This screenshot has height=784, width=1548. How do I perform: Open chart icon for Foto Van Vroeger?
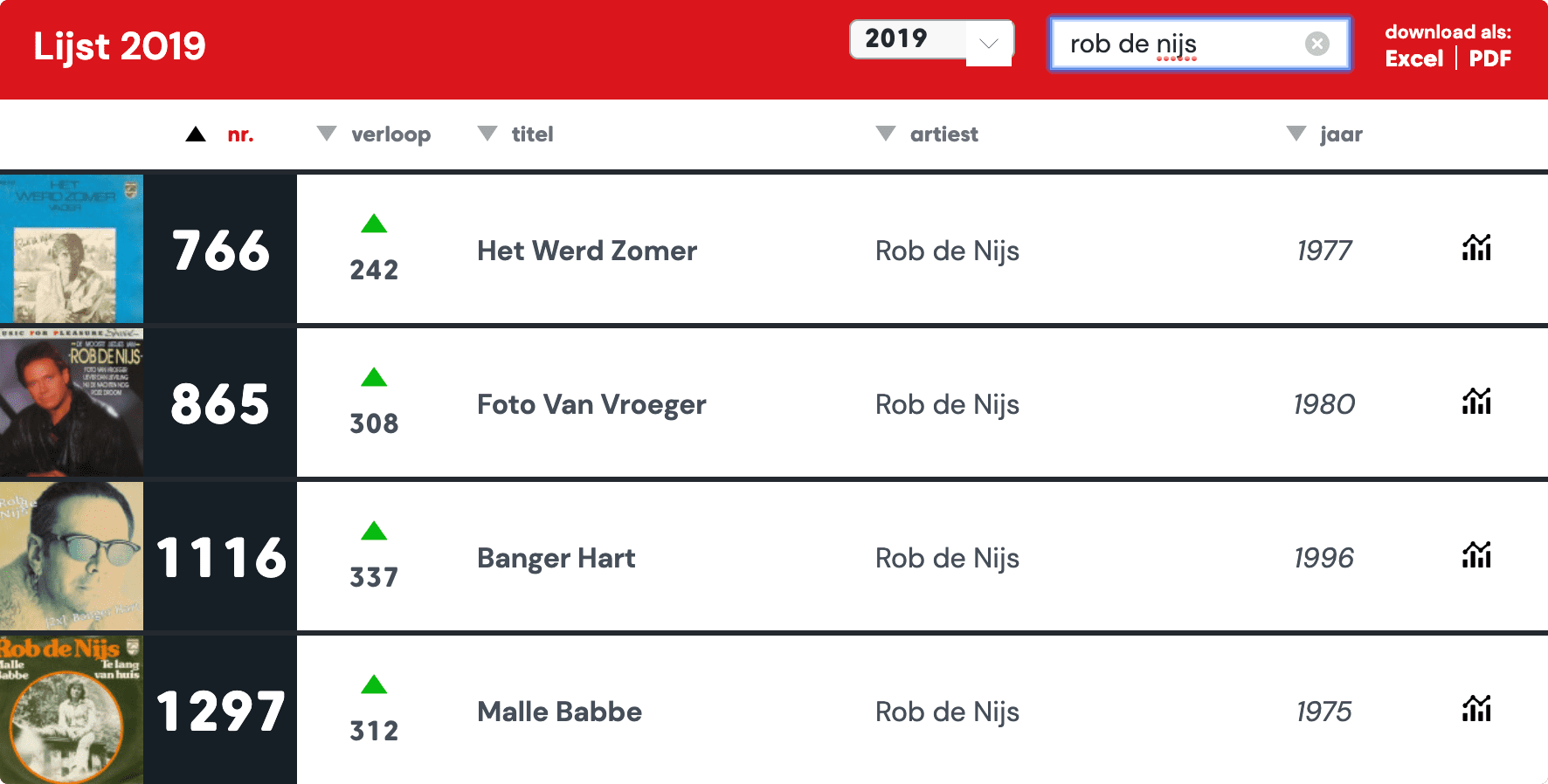point(1476,402)
